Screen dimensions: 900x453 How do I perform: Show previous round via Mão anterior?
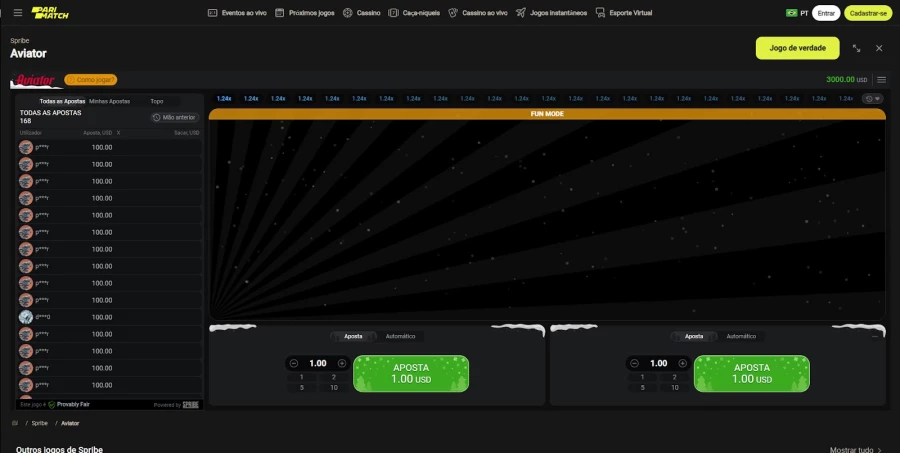point(175,117)
